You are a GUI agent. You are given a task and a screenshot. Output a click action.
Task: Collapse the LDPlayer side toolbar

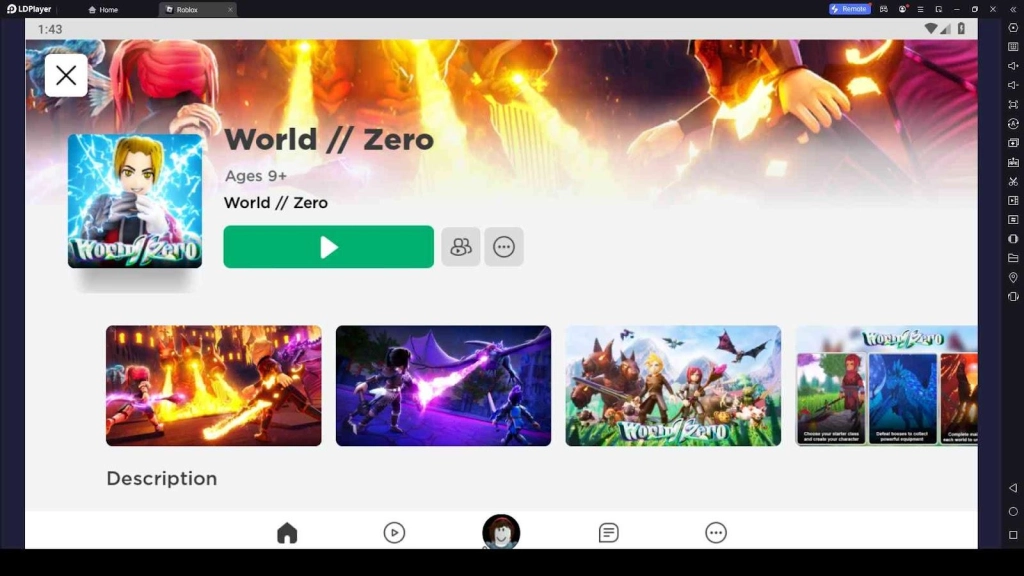[1013, 9]
